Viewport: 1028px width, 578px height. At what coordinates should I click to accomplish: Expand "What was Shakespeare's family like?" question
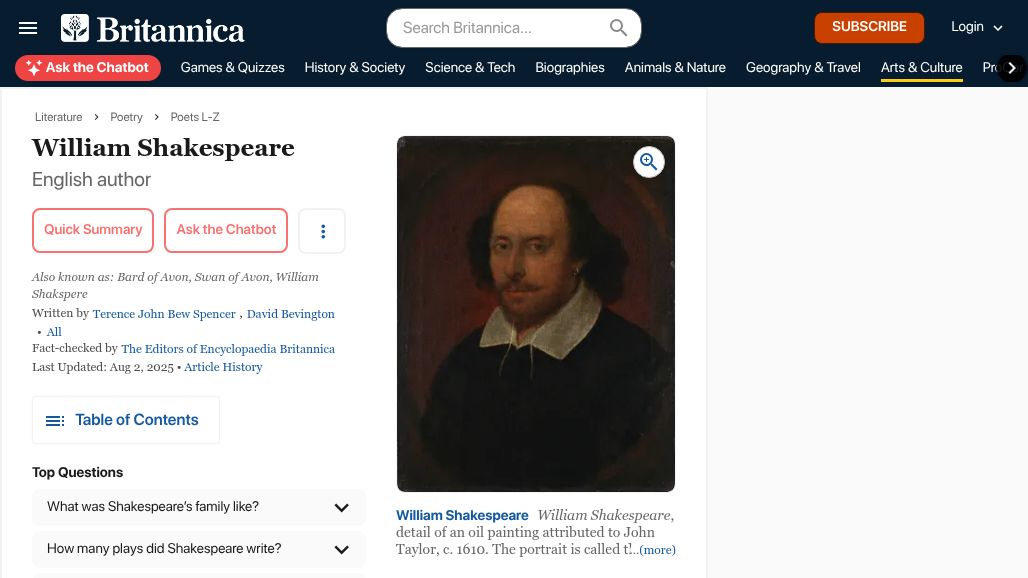pyautogui.click(x=199, y=507)
